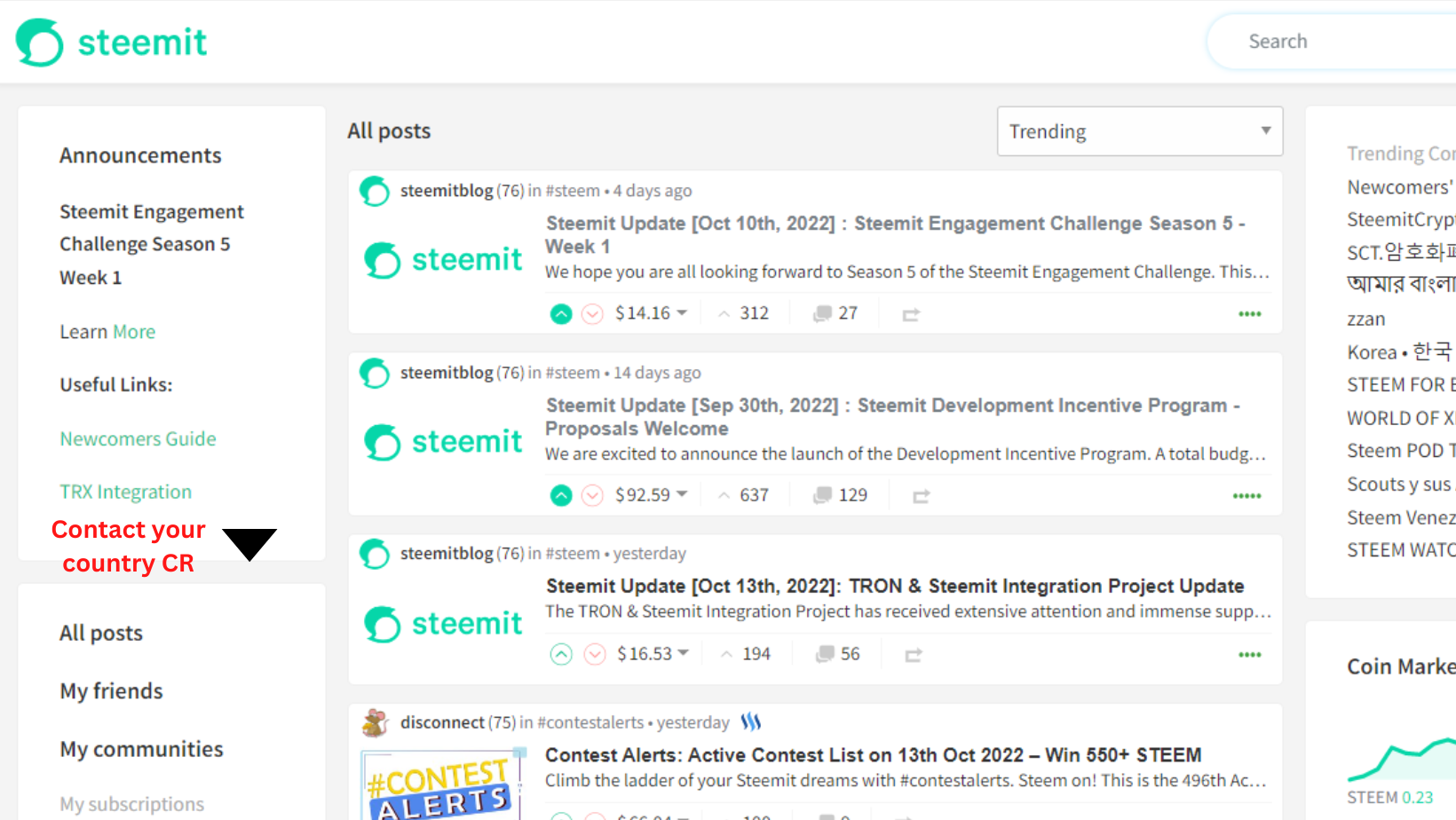
Task: Click steemitblog avatar on the TRON Integration post
Action: (375, 554)
